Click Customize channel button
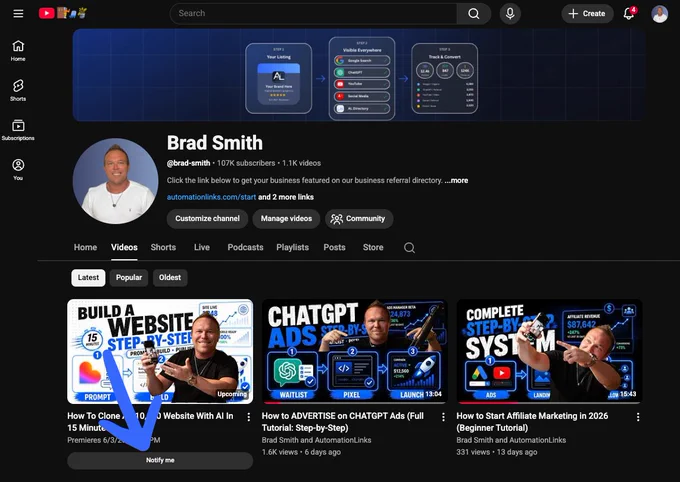This screenshot has width=680, height=482. tap(207, 219)
